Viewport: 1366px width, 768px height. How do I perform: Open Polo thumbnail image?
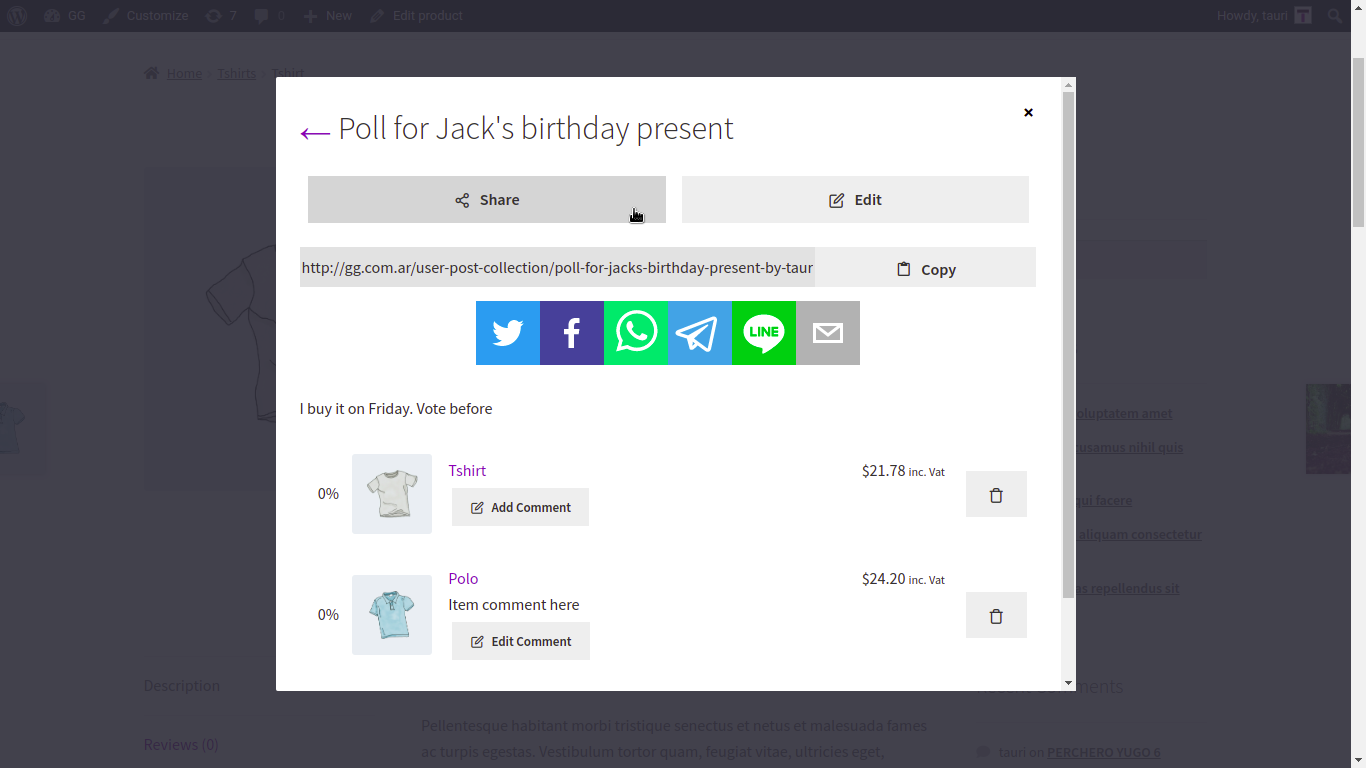392,615
